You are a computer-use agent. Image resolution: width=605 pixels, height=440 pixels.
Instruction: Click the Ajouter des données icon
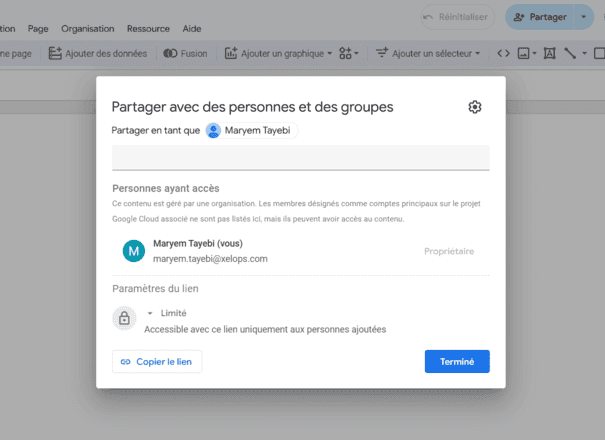click(55, 53)
